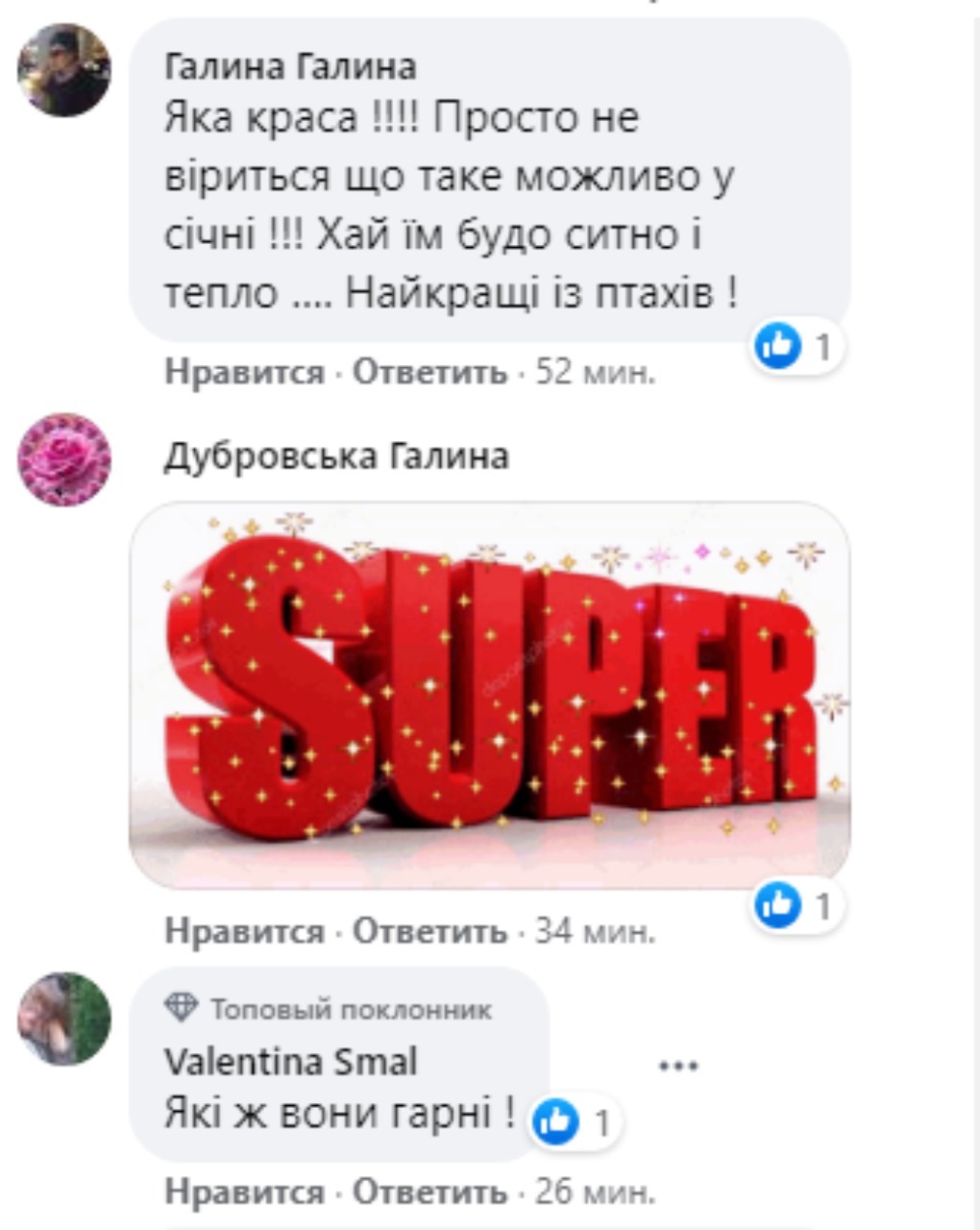Open the Галина Галина name link
Image resolution: width=980 pixels, height=1230 pixels.
pyautogui.click(x=290, y=66)
